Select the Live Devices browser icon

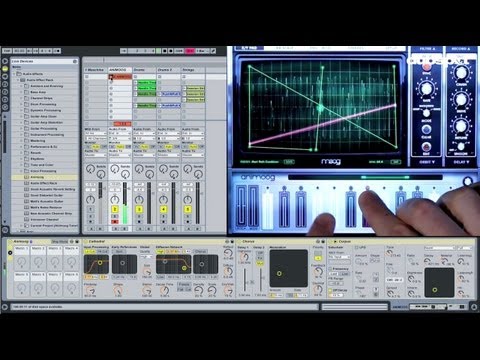(5, 69)
